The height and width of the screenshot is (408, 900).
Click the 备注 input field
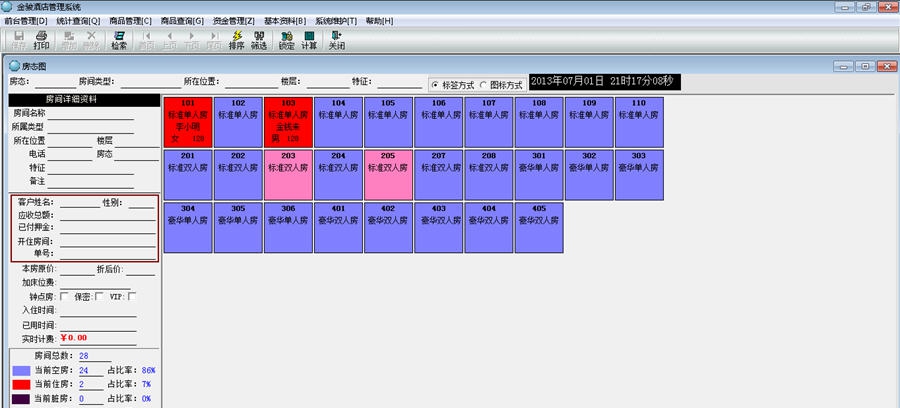click(90, 181)
